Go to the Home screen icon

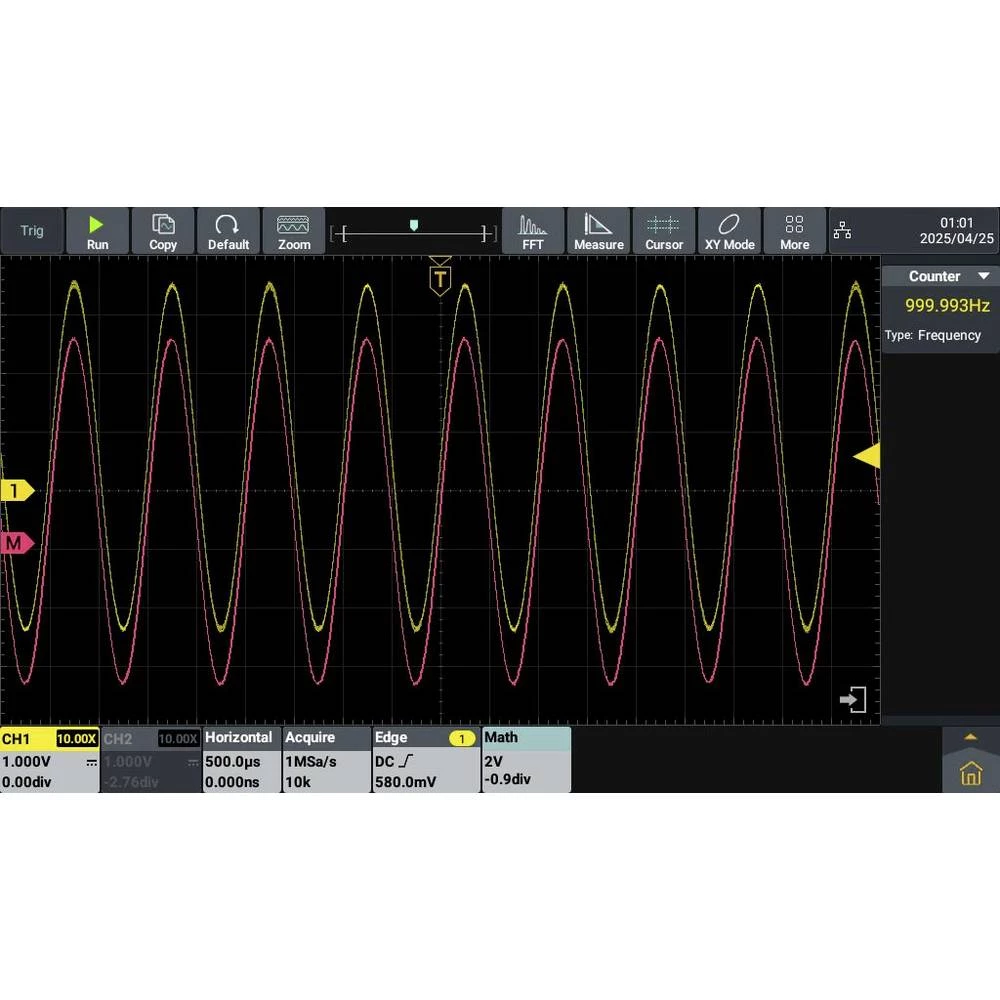(x=970, y=773)
